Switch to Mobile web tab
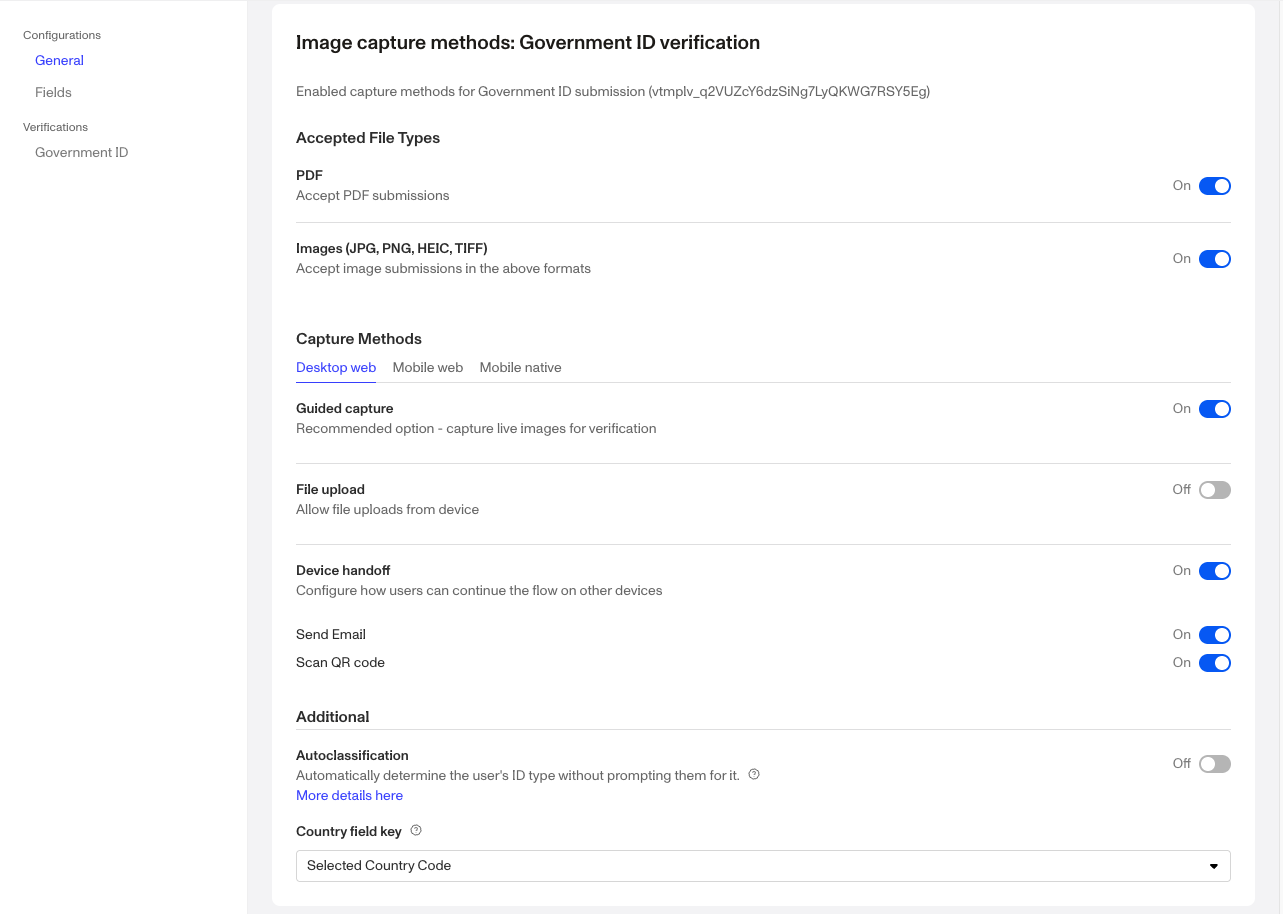Viewport: 1283px width, 914px height. click(427, 368)
